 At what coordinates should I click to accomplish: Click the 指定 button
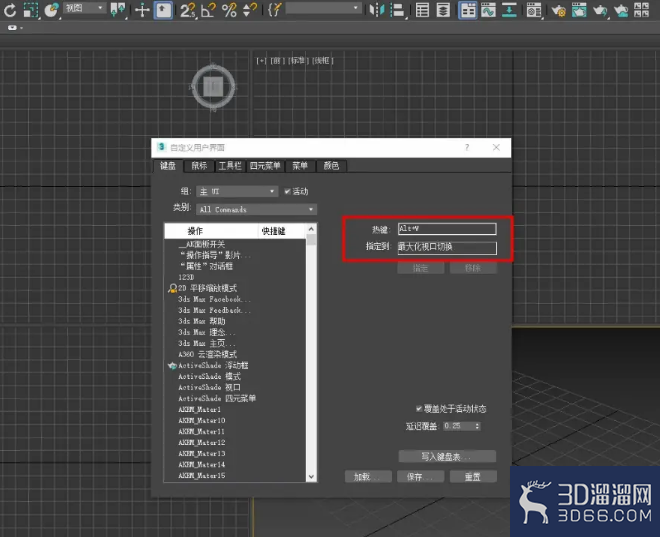click(420, 268)
